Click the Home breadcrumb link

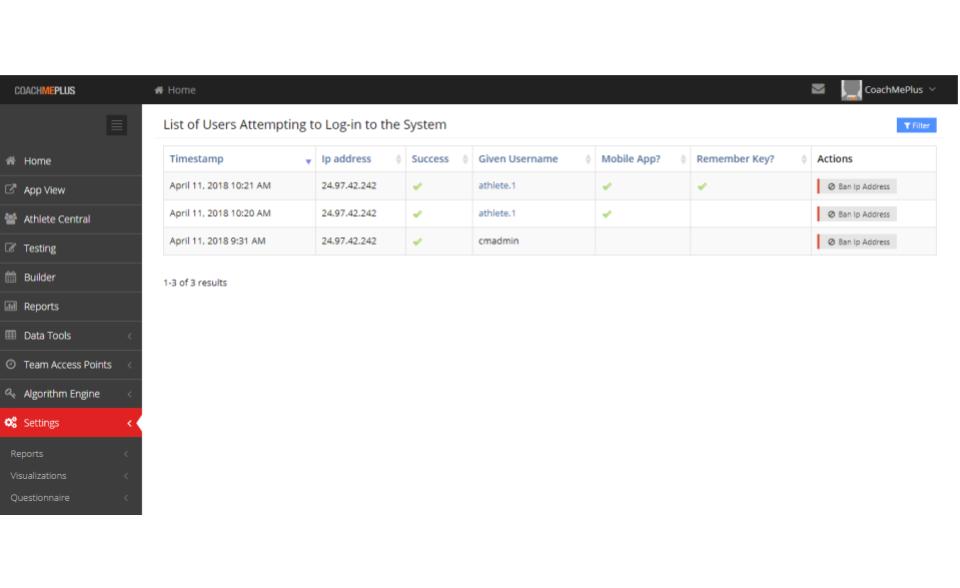[182, 90]
